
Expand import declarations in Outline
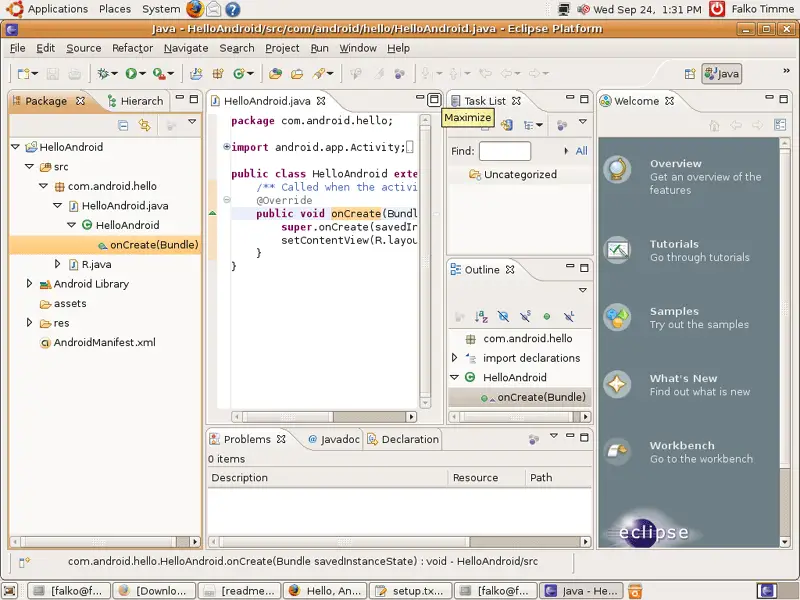pyautogui.click(x=455, y=358)
